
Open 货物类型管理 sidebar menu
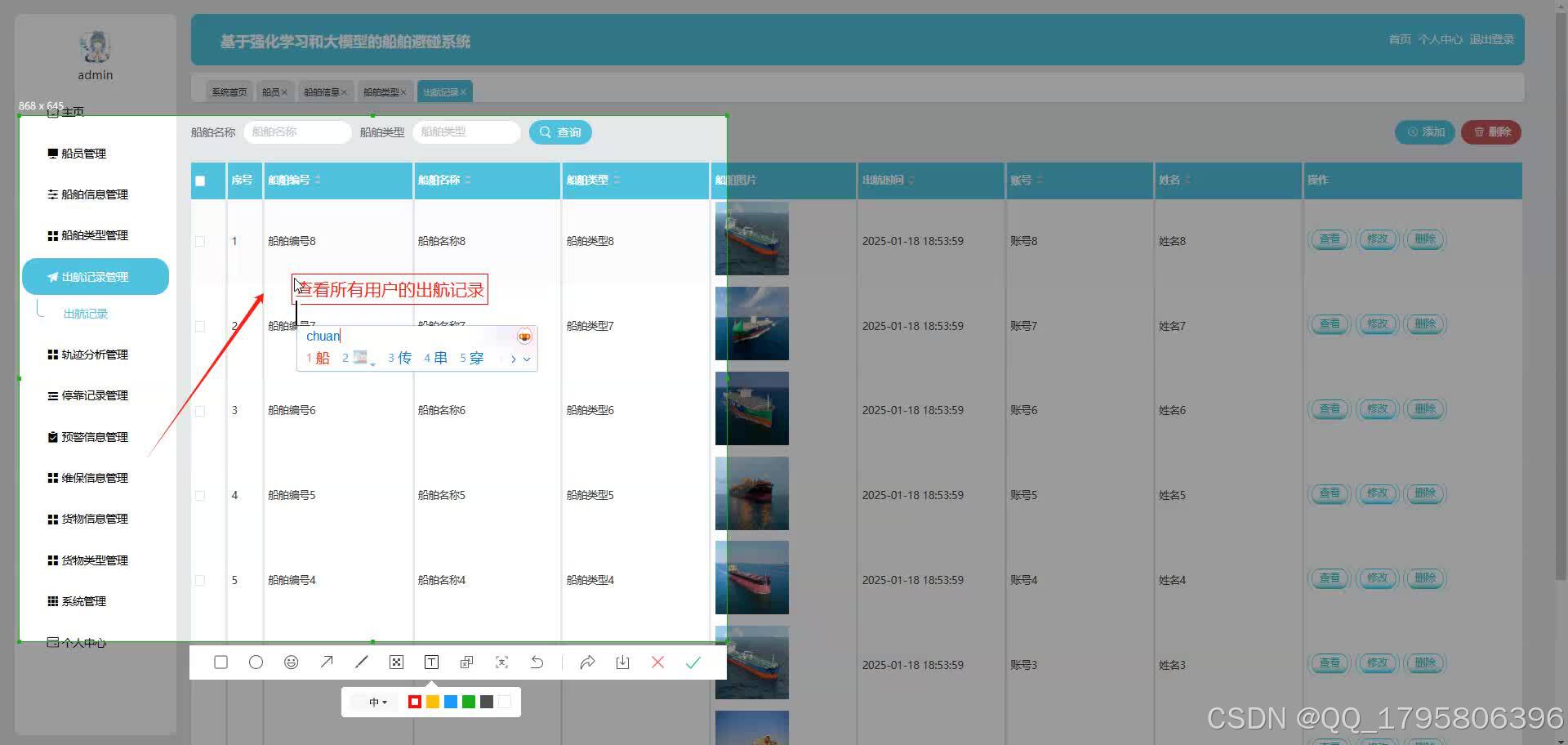(95, 560)
